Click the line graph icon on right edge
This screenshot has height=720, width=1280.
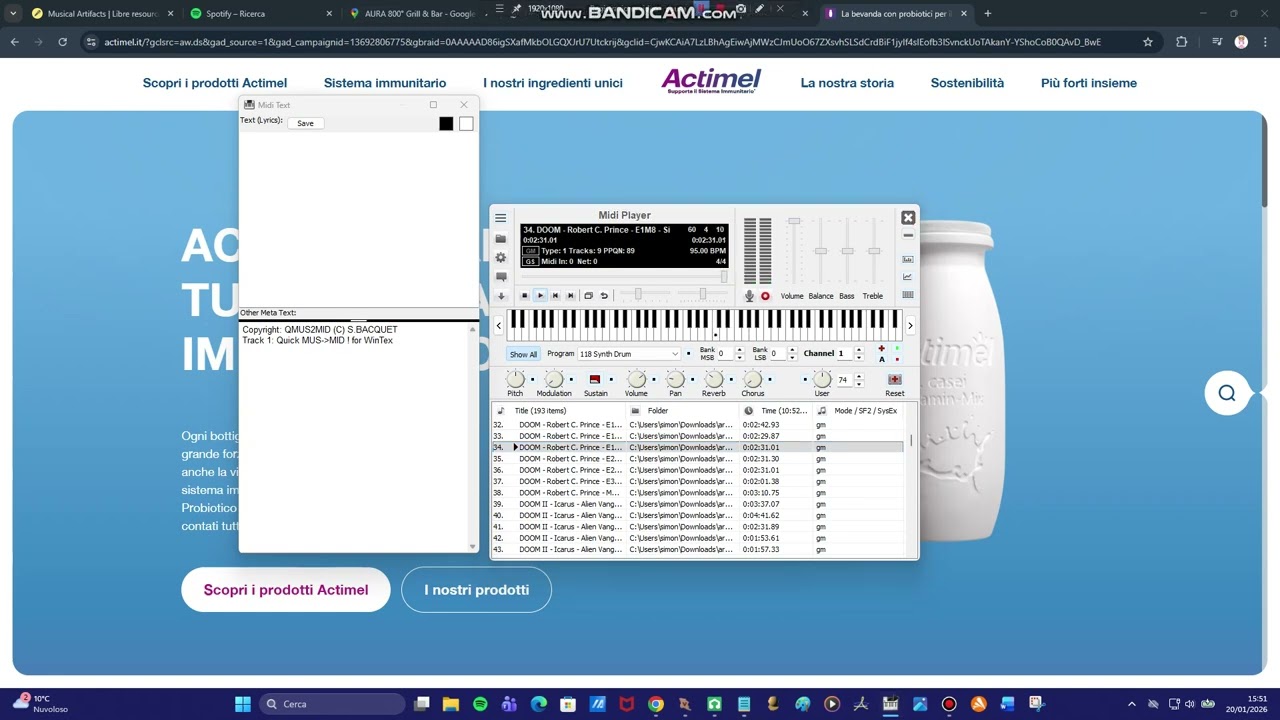907,277
